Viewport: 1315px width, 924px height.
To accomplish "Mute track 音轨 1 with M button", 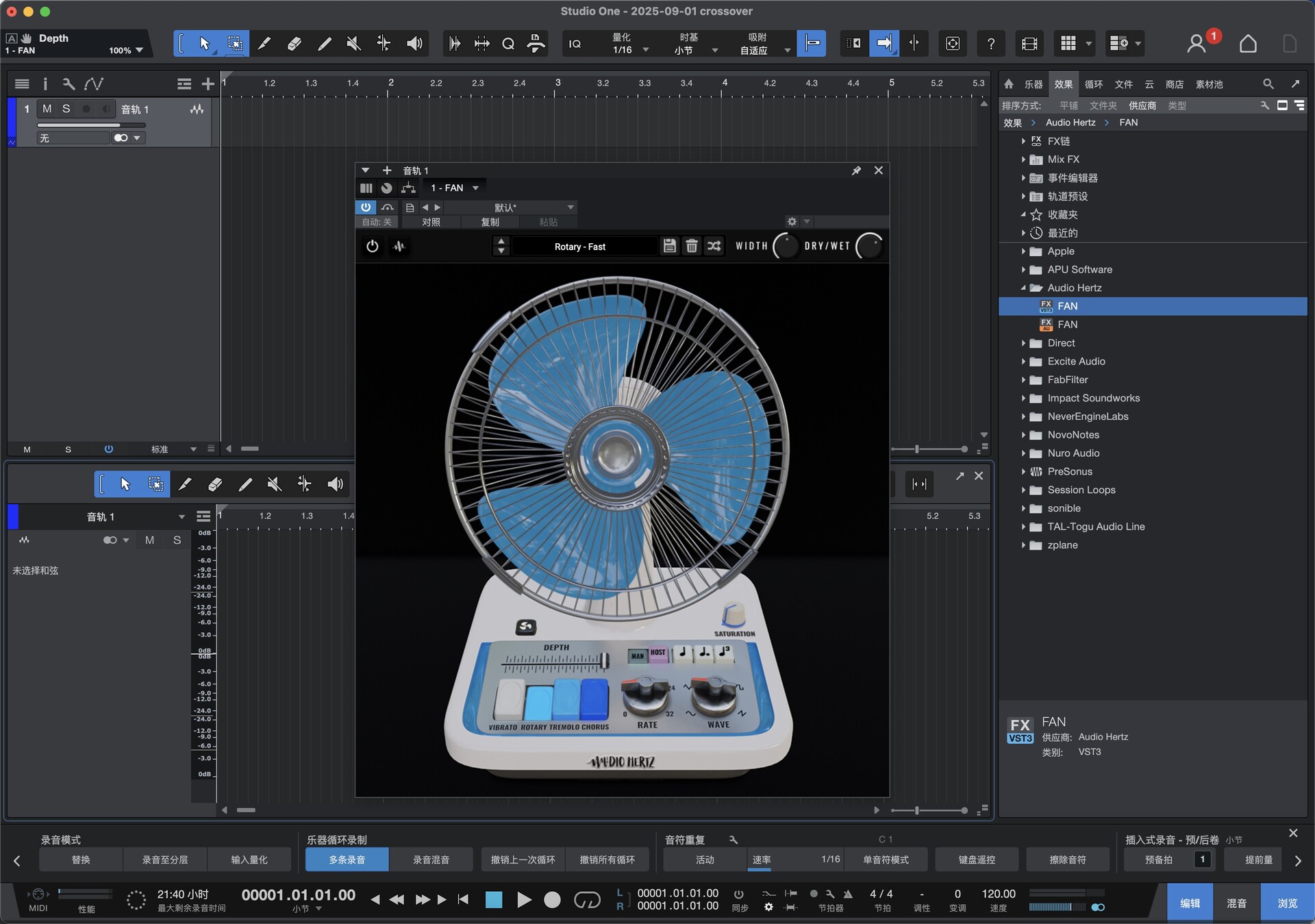I will coord(47,109).
